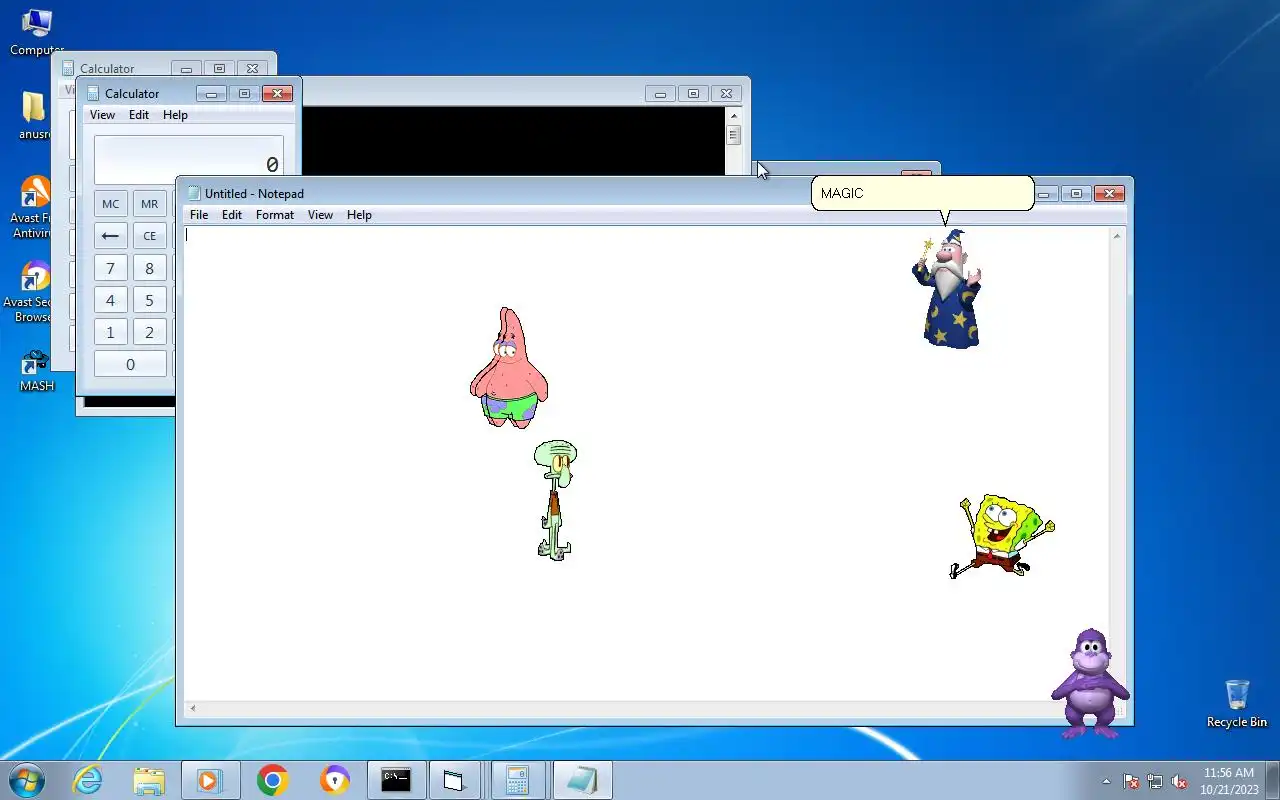Open the Notepad View menu
Viewport: 1280px width, 800px height.
click(320, 215)
